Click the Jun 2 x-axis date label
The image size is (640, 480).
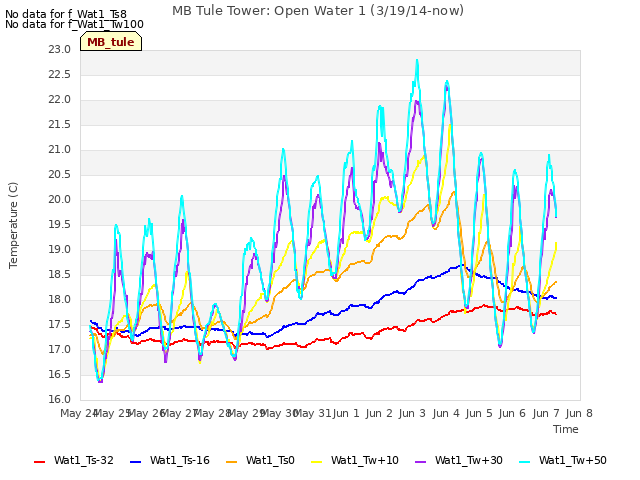click(379, 413)
